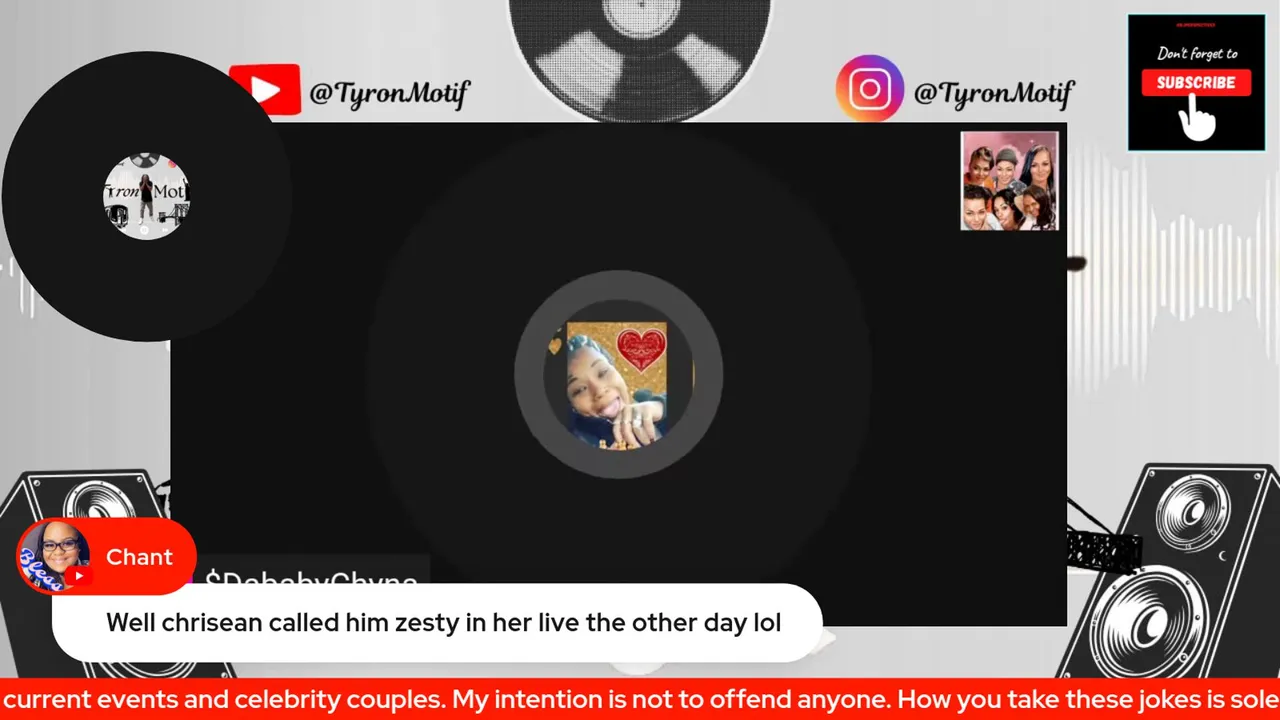Click the scrolling red disclaimer ticker
The height and width of the screenshot is (720, 1280).
640,699
